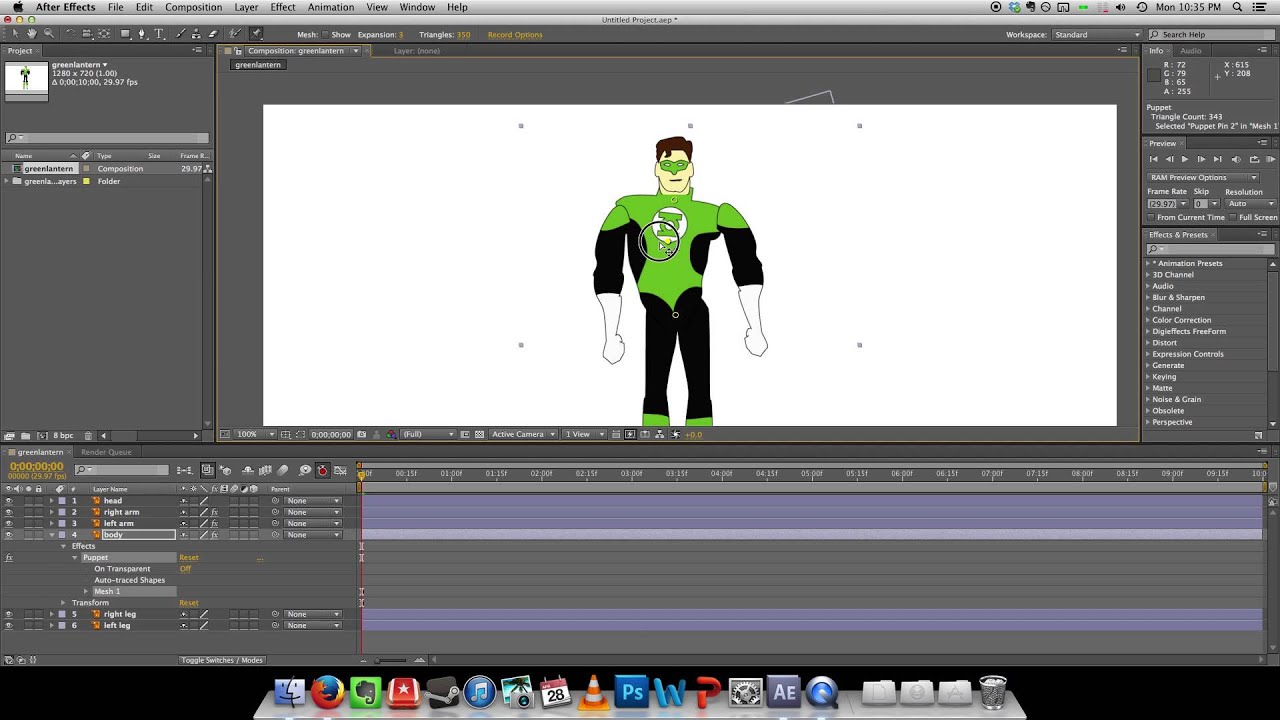This screenshot has width=1280, height=720.
Task: Open the Workspace Standard dropdown
Action: [x=1097, y=35]
